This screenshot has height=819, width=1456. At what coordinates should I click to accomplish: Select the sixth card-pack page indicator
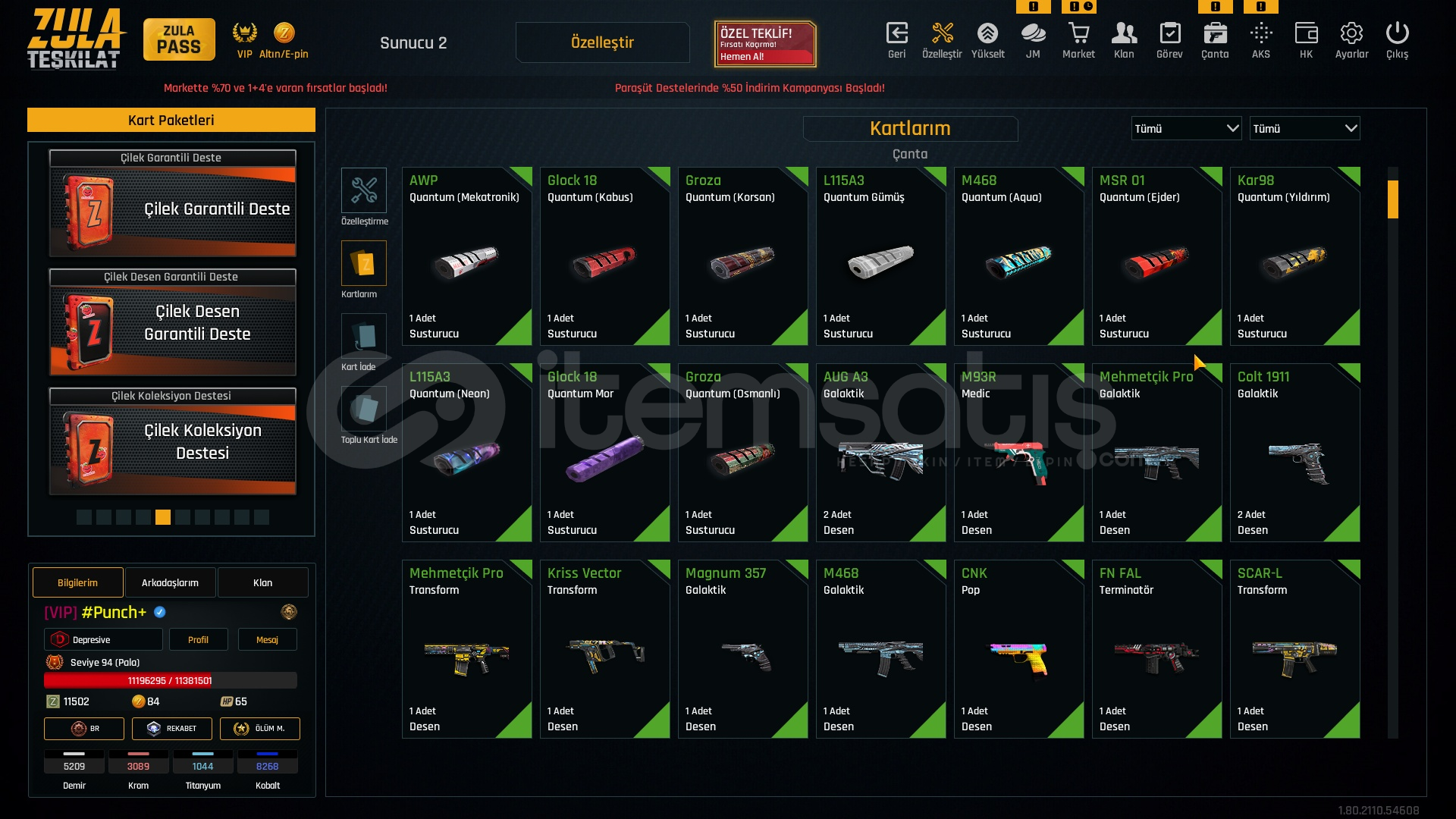(183, 517)
